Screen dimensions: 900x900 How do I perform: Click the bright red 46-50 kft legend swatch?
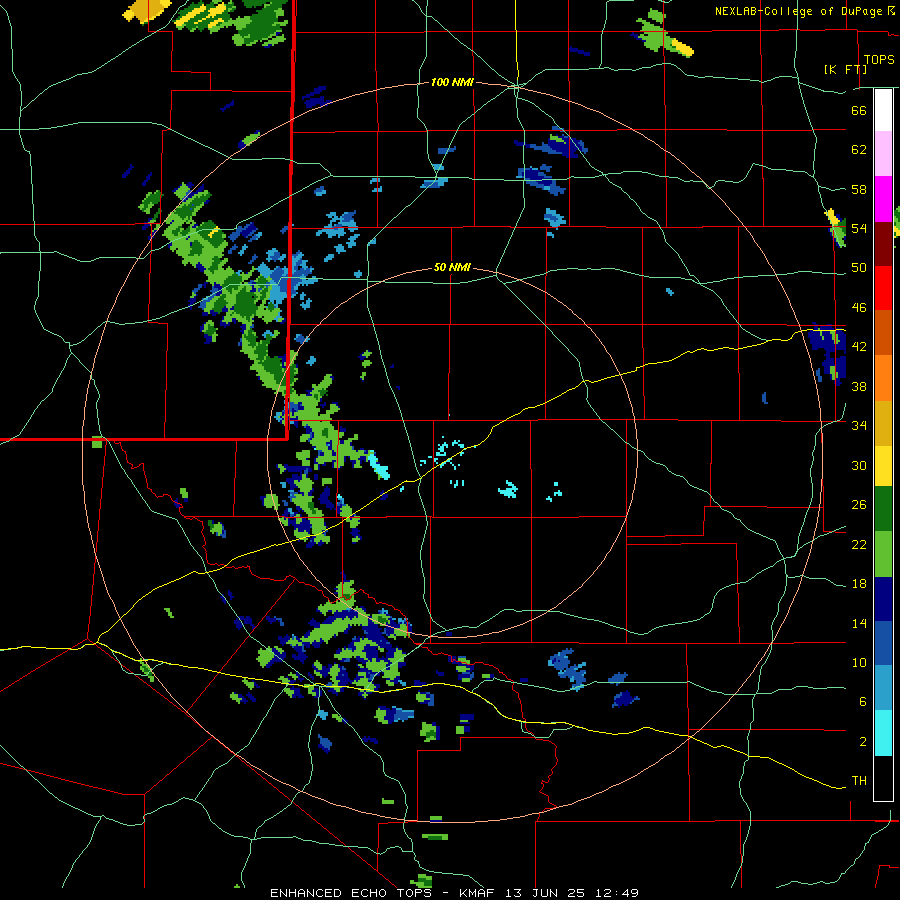pos(883,288)
